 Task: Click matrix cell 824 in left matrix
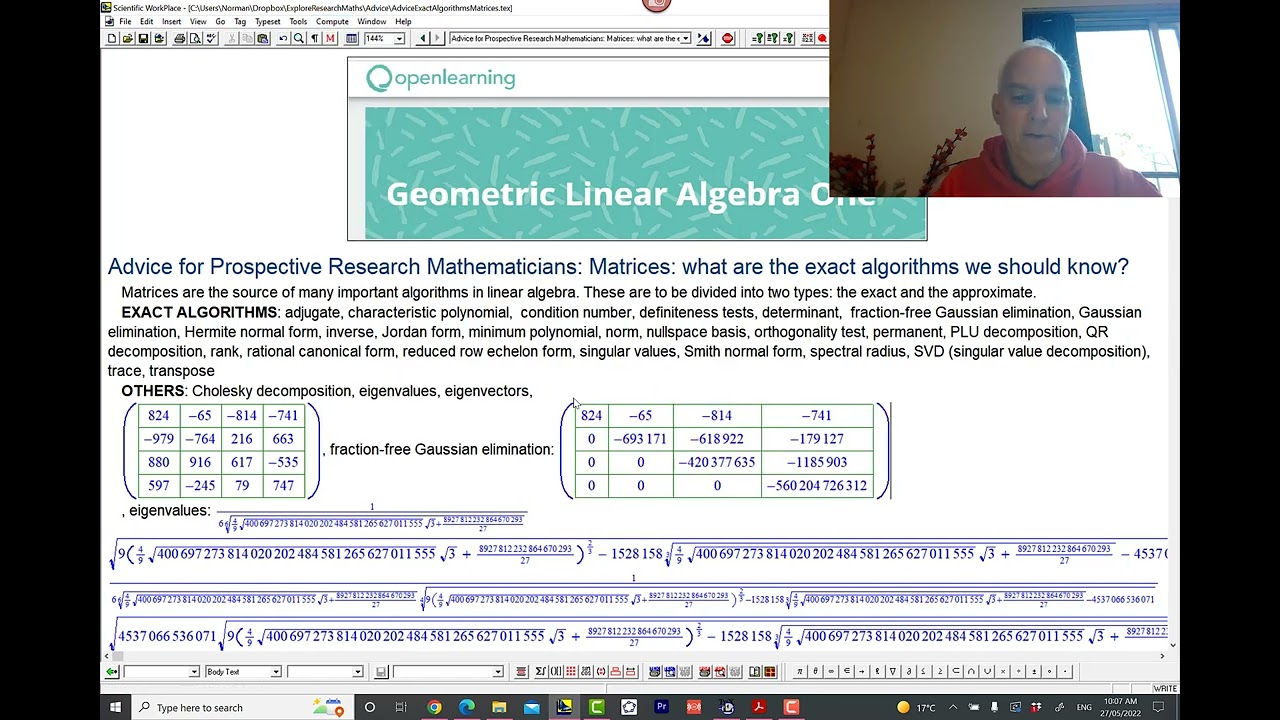(x=158, y=415)
